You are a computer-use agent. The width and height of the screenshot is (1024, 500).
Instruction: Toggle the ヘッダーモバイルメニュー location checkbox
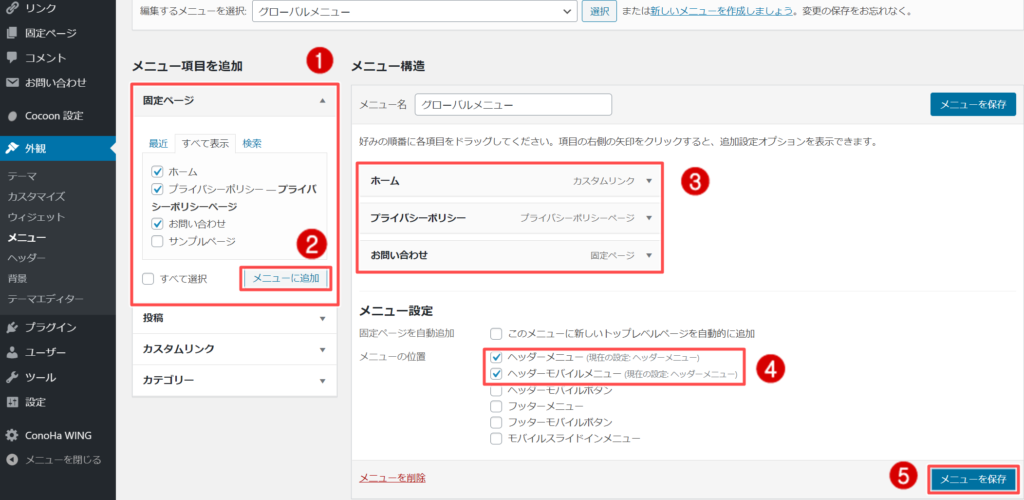pos(496,374)
